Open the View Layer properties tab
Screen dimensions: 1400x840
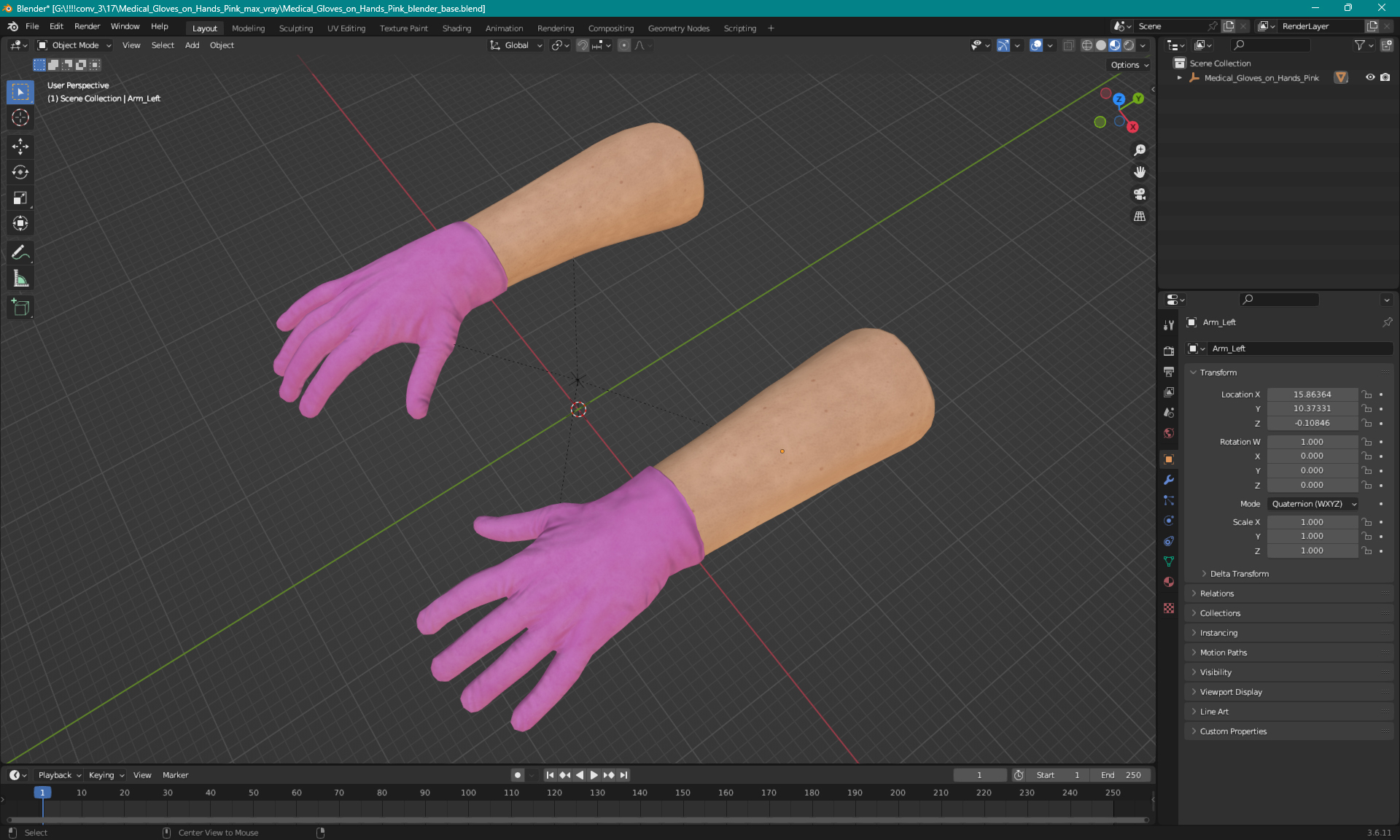click(x=1169, y=392)
